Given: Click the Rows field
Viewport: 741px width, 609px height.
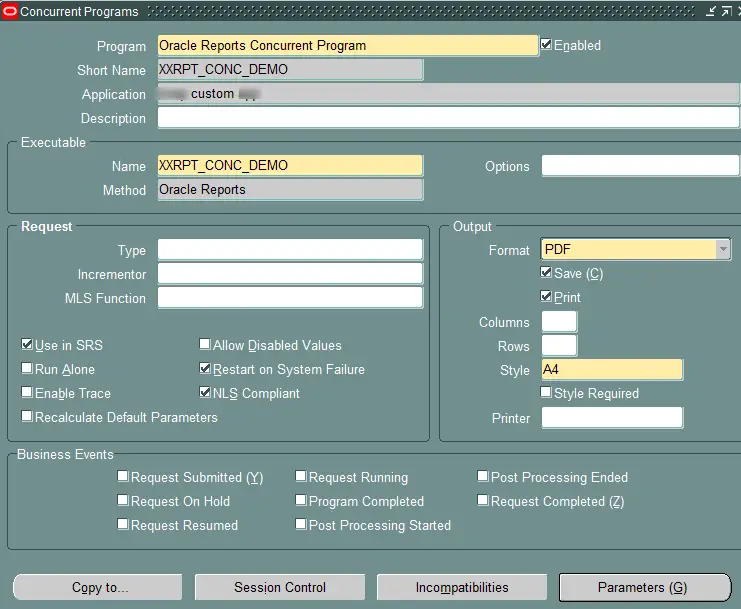Looking at the screenshot, I should [559, 346].
